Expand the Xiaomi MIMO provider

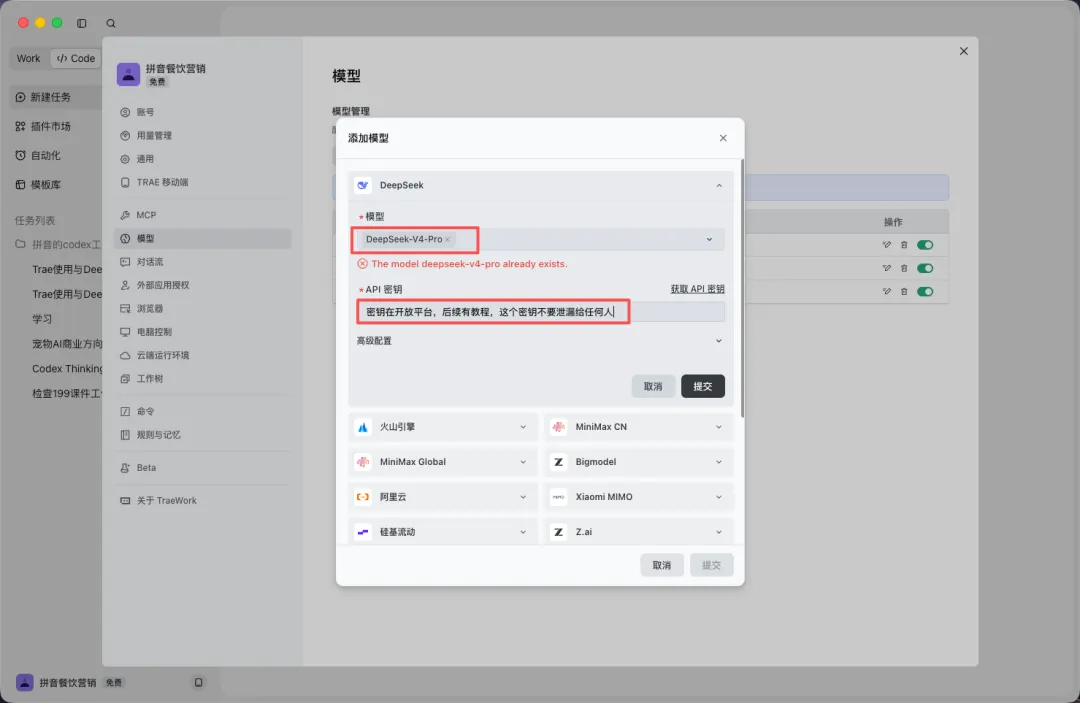pos(638,497)
